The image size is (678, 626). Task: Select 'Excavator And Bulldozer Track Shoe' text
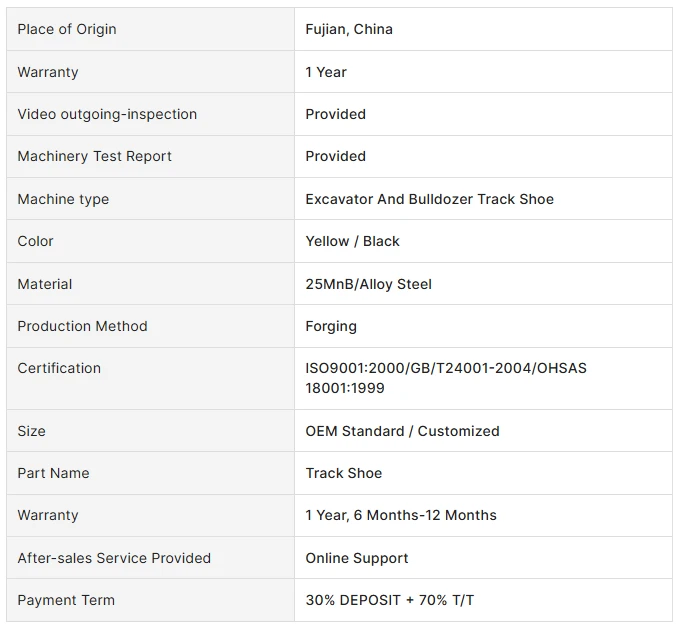coord(430,199)
